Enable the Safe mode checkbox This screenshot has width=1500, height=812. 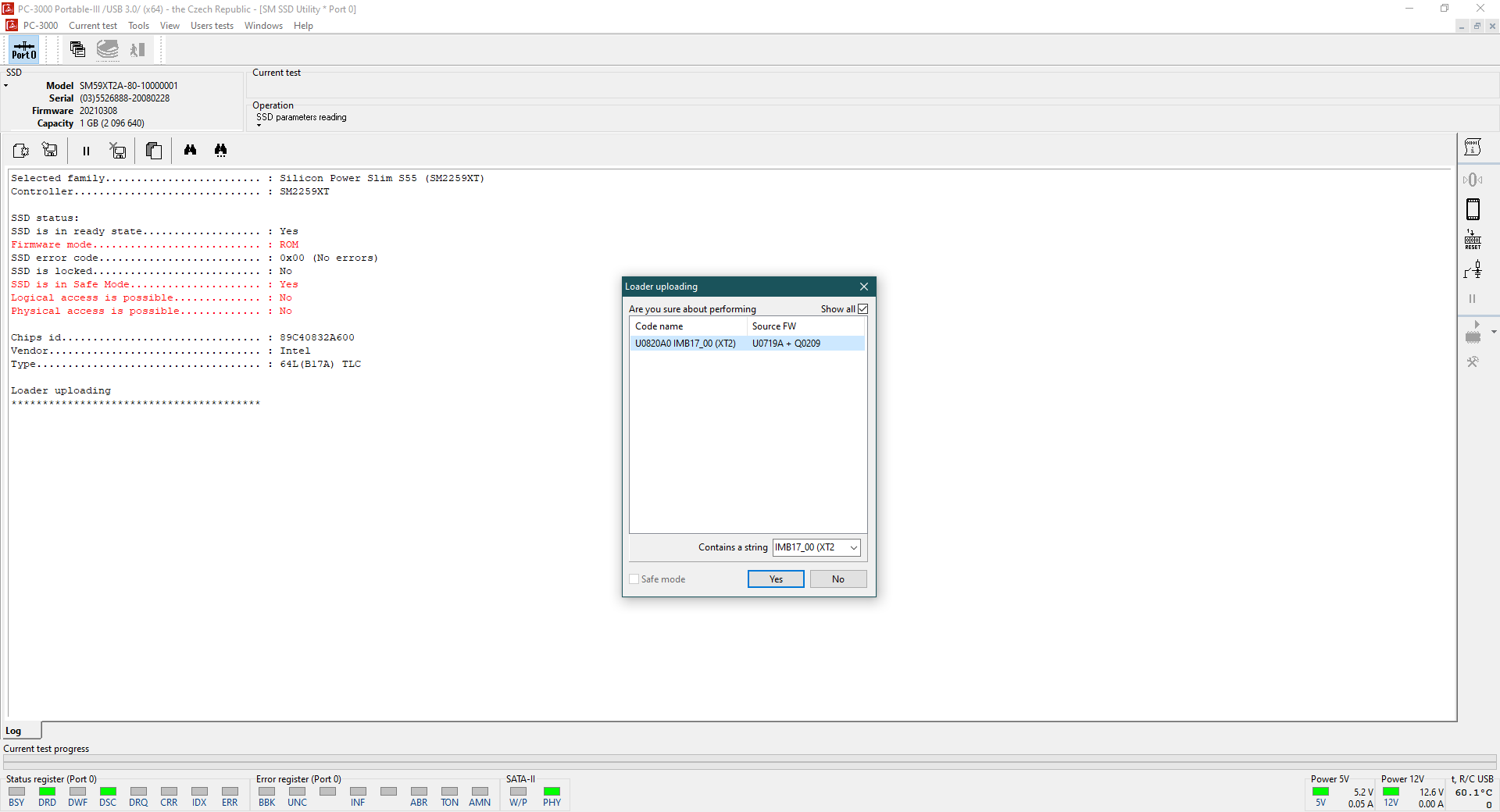pyautogui.click(x=634, y=579)
